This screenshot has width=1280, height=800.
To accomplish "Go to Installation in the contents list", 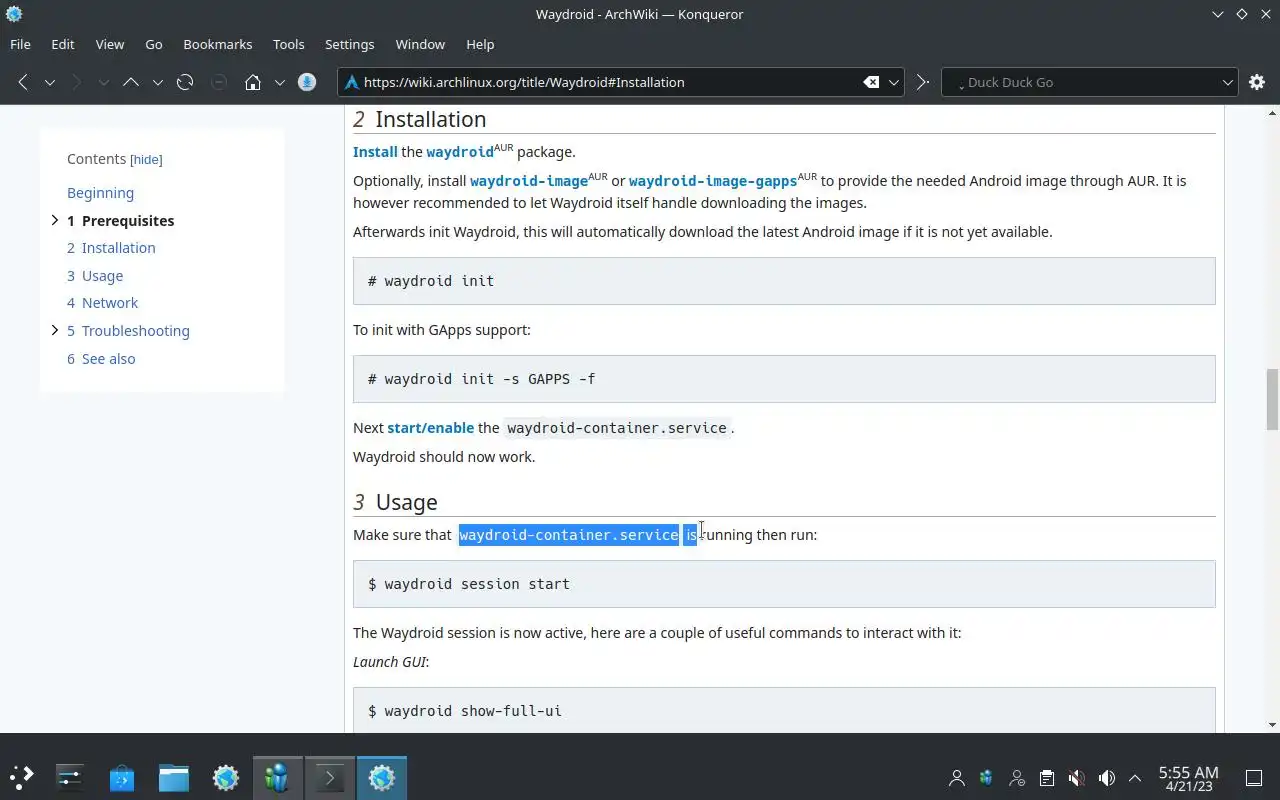I will coord(111,248).
